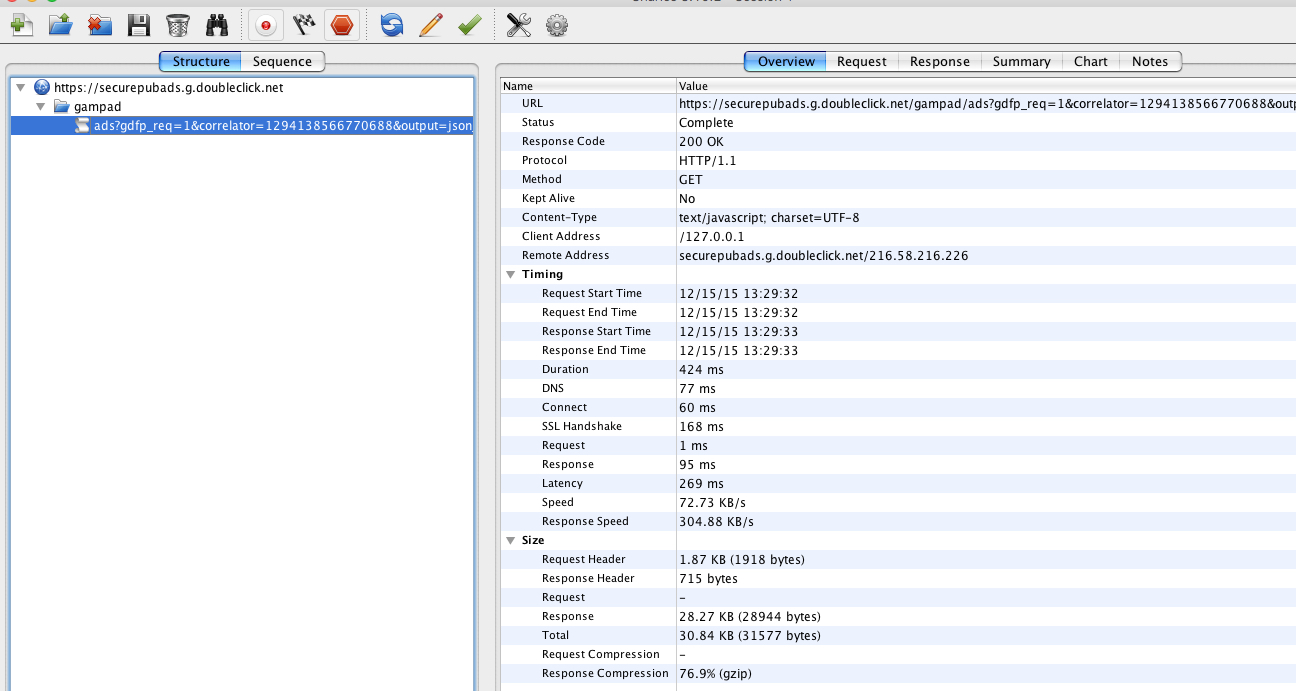Select the Request Compression row label
The image size is (1296, 691).
click(x=601, y=654)
